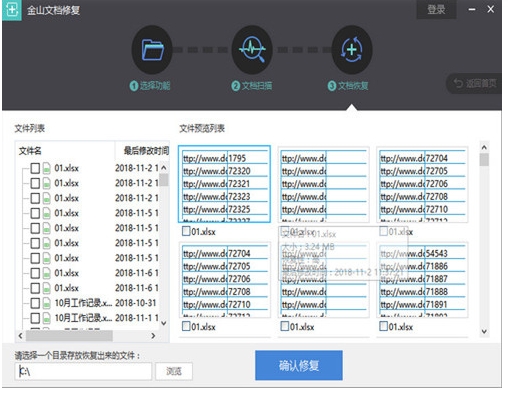
Task: Click the tooltip line reading 大小：3.24 MB
Action: 308,247
